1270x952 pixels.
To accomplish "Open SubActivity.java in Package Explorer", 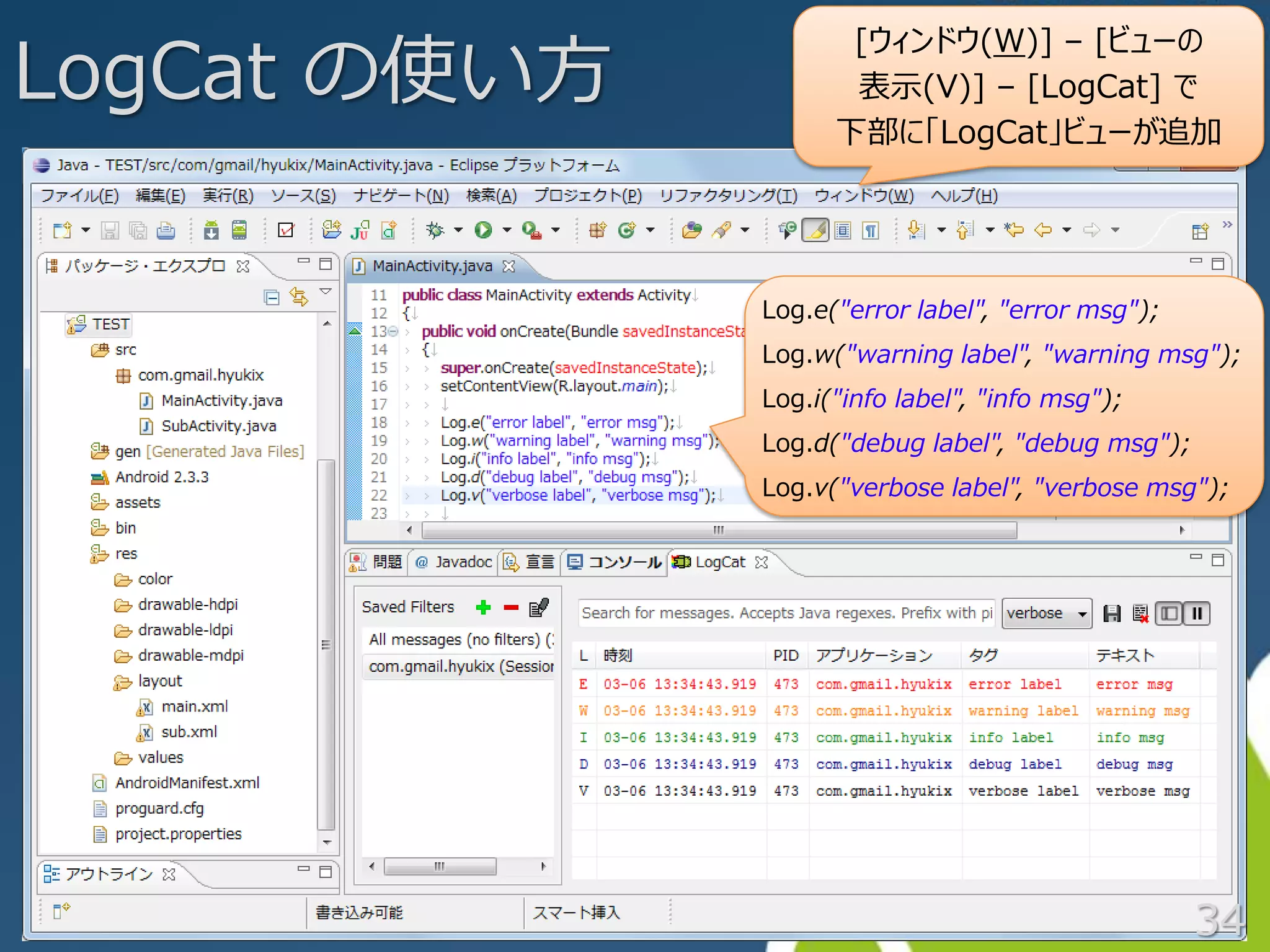I will coord(218,426).
